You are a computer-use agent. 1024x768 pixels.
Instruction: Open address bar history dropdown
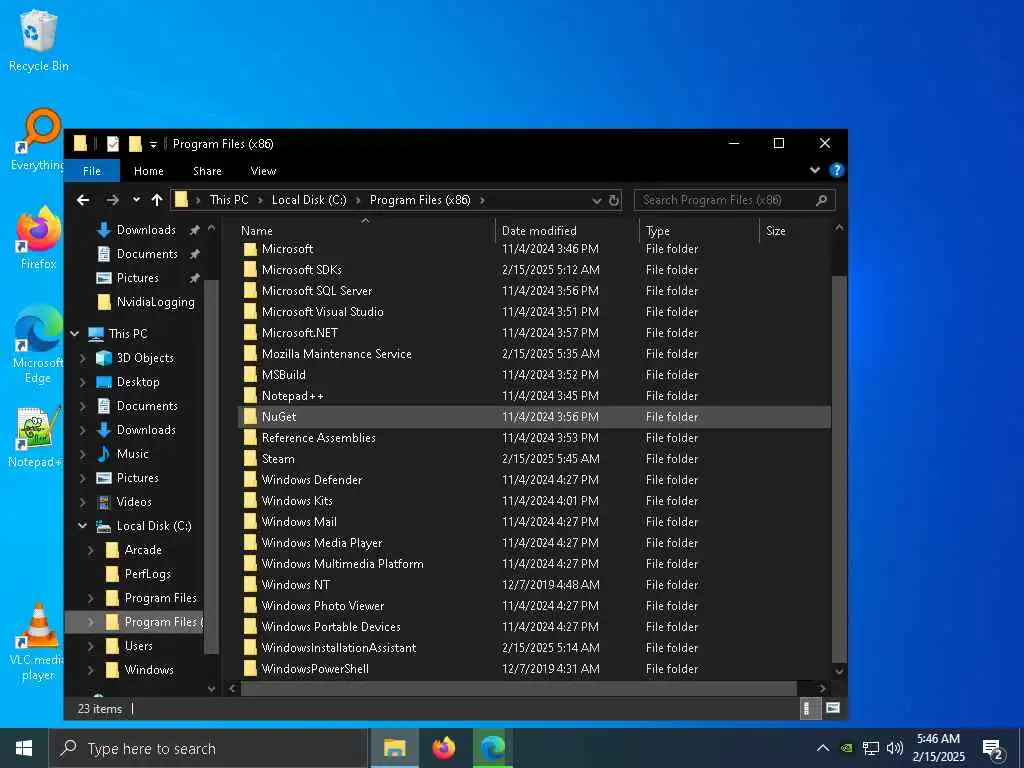tap(596, 200)
